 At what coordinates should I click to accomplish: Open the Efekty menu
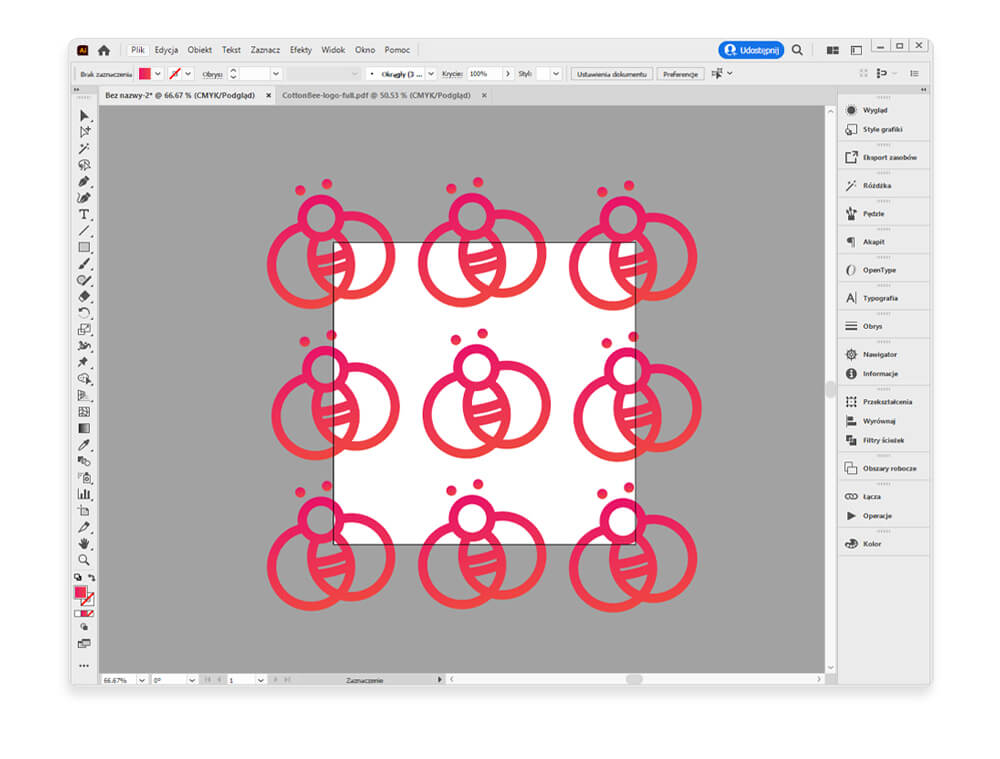[x=300, y=50]
